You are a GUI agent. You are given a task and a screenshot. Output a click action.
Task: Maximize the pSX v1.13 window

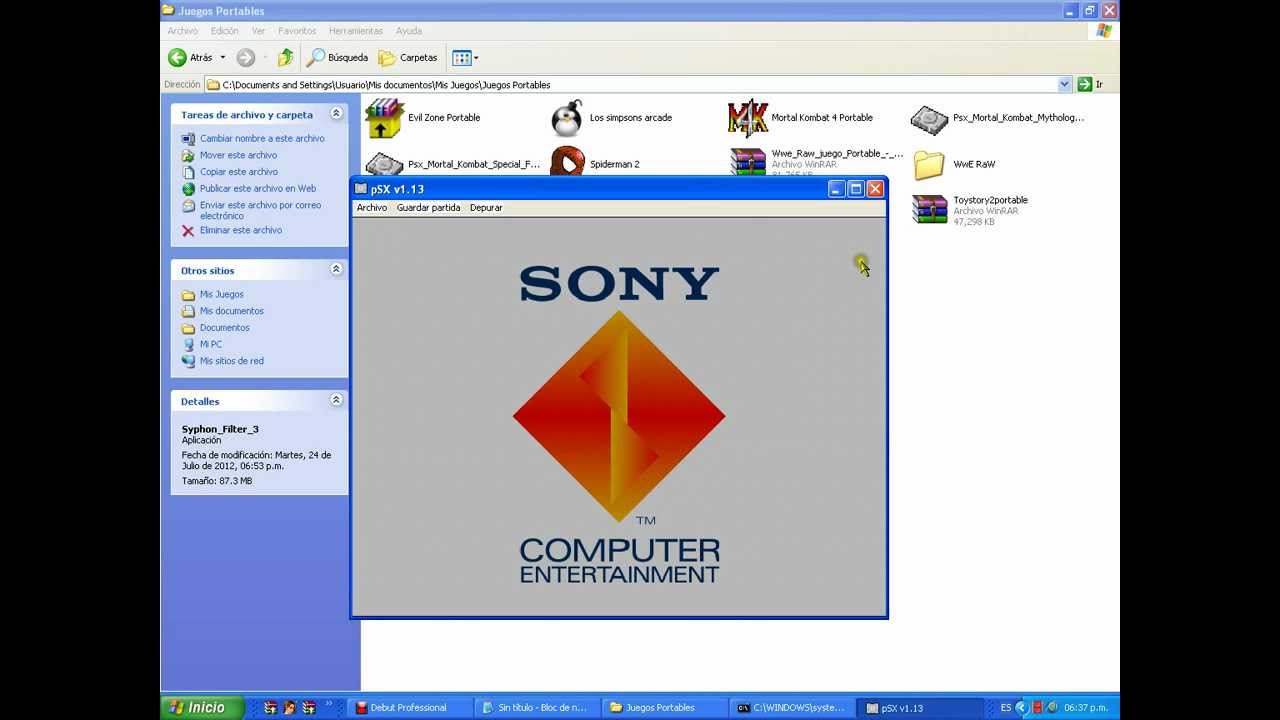pos(856,189)
